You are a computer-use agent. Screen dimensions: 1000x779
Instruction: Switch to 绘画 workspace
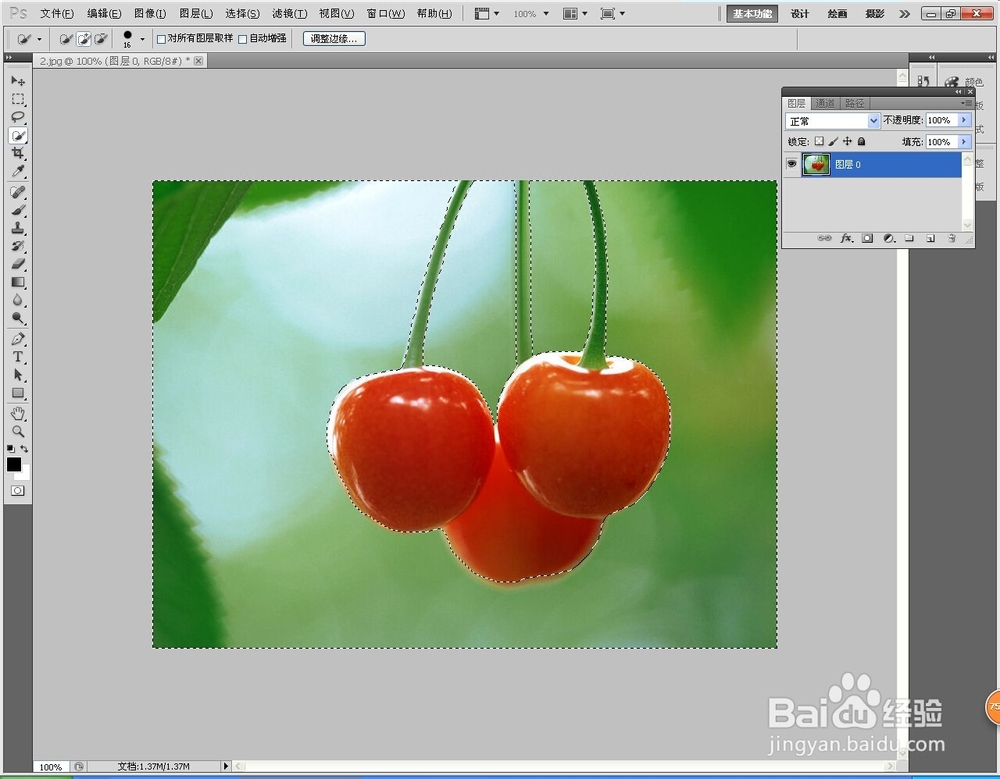[x=837, y=13]
